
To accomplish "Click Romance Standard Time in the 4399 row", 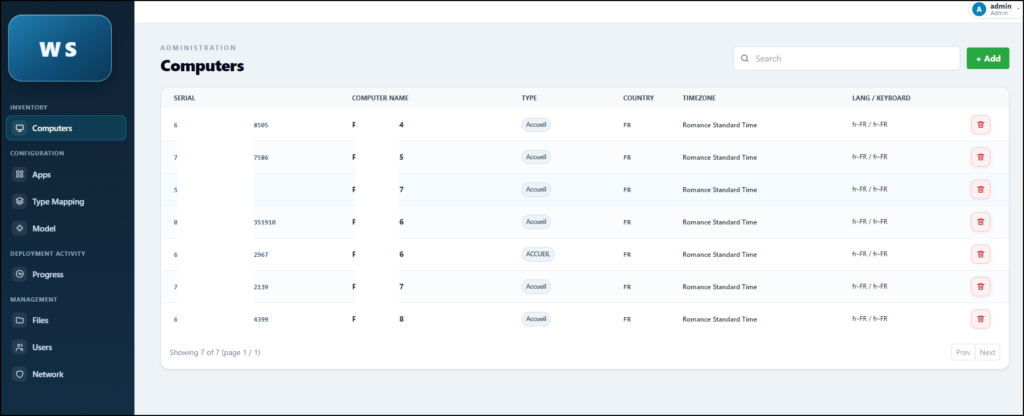I will click(x=720, y=319).
